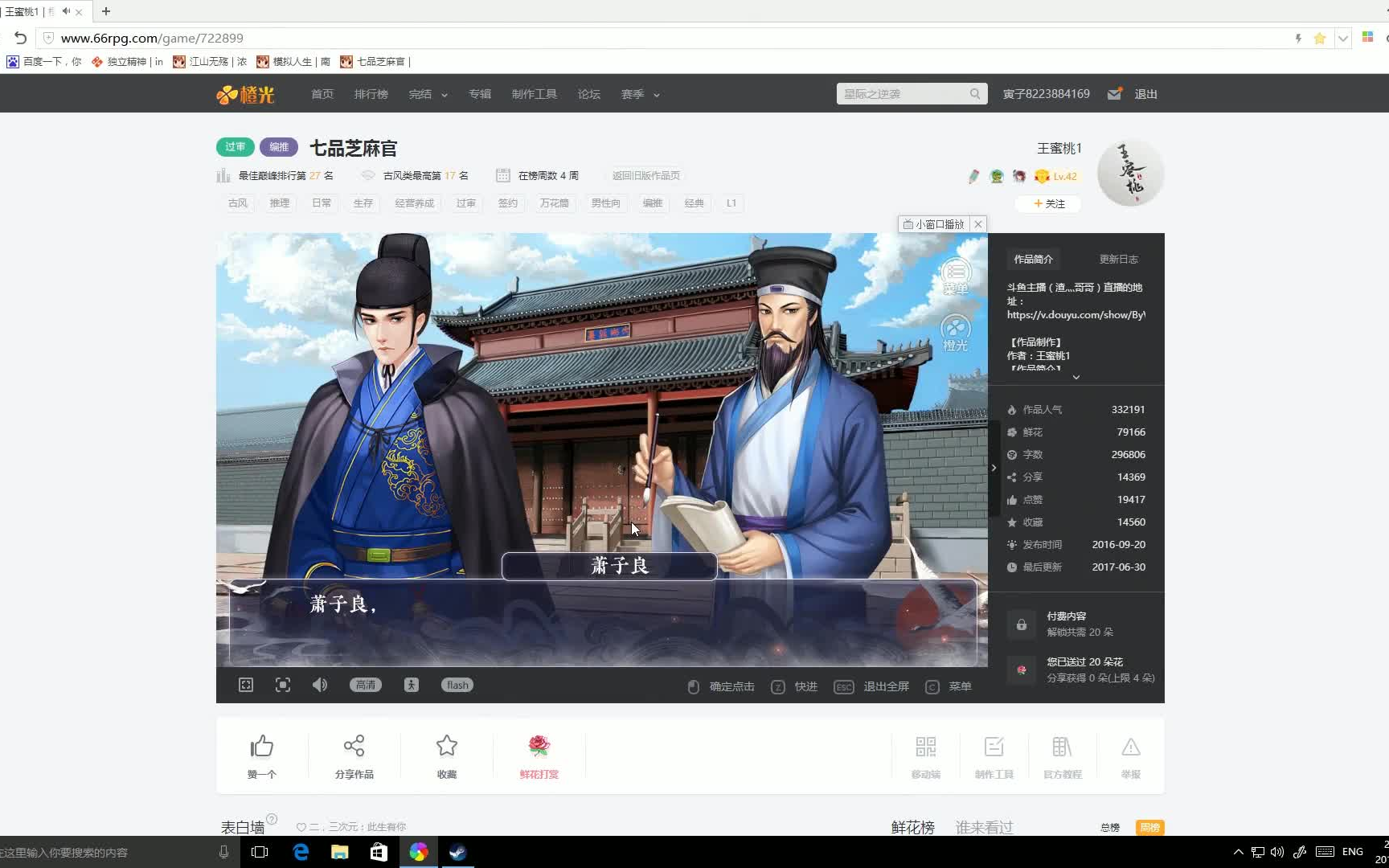This screenshot has width=1389, height=868.
Task: Mute the game volume speaker icon
Action: tap(320, 685)
